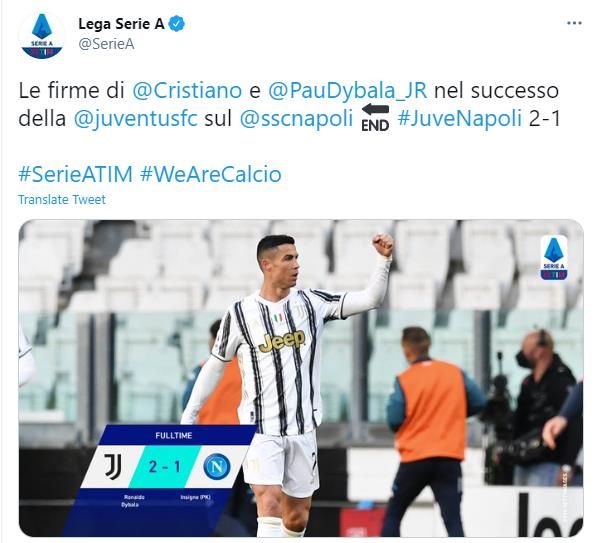Image resolution: width=600 pixels, height=543 pixels.
Task: Open the @SerieA handle link
Action: tap(106, 44)
